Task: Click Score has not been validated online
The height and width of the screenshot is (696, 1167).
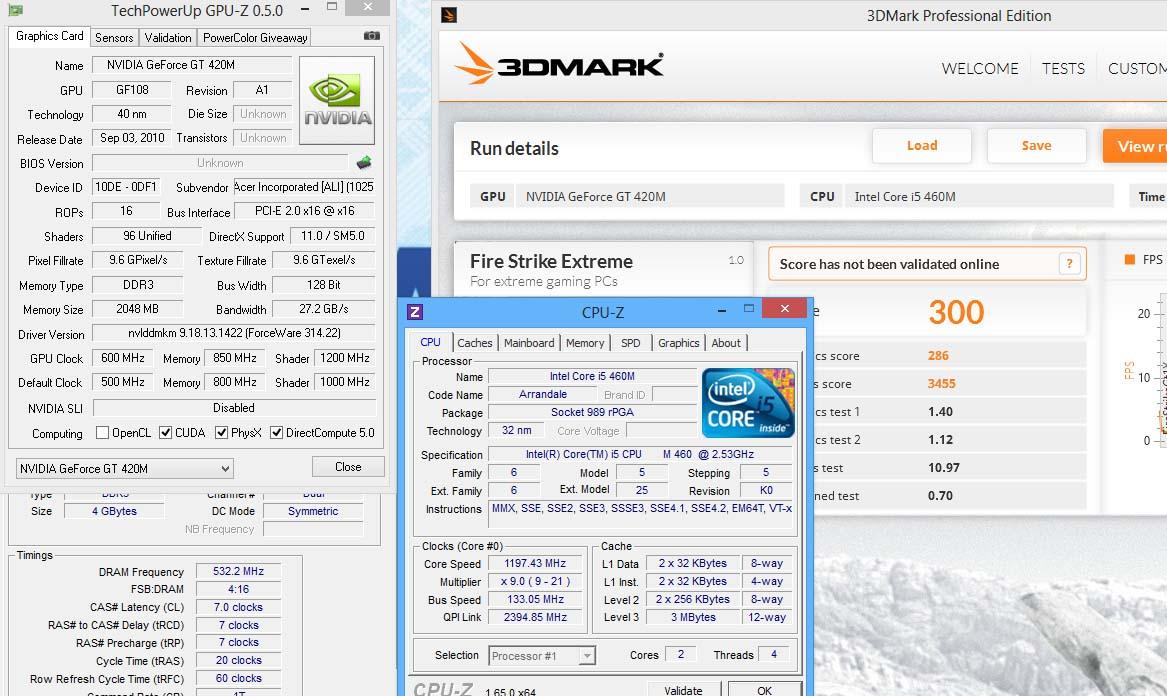Action: coord(889,264)
